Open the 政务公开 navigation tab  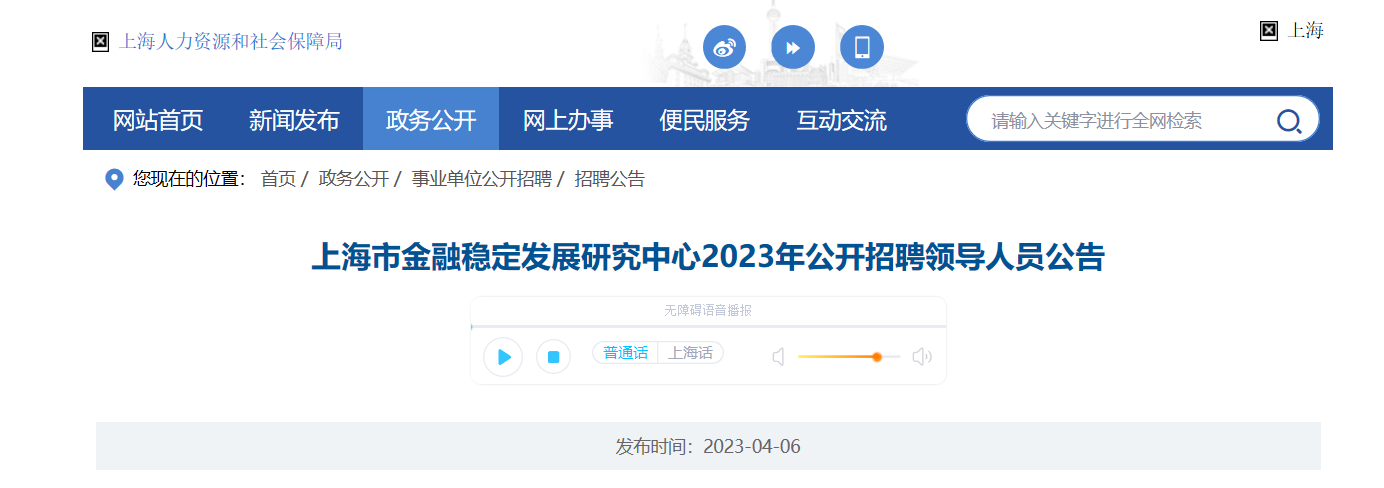coord(431,120)
